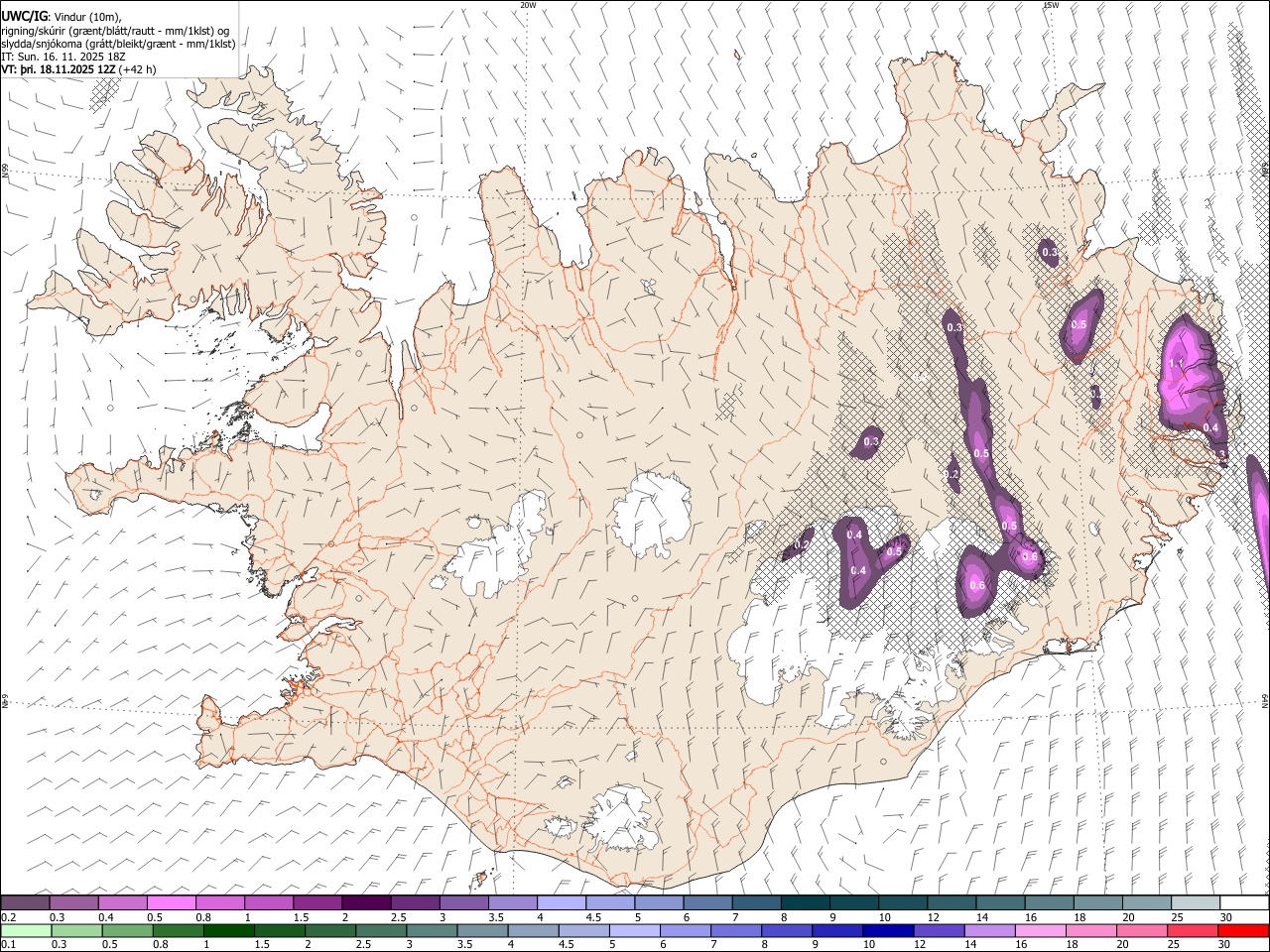Select the dark teal snow swatch between 8 and 9
1270x952 pixels.
tap(805, 902)
